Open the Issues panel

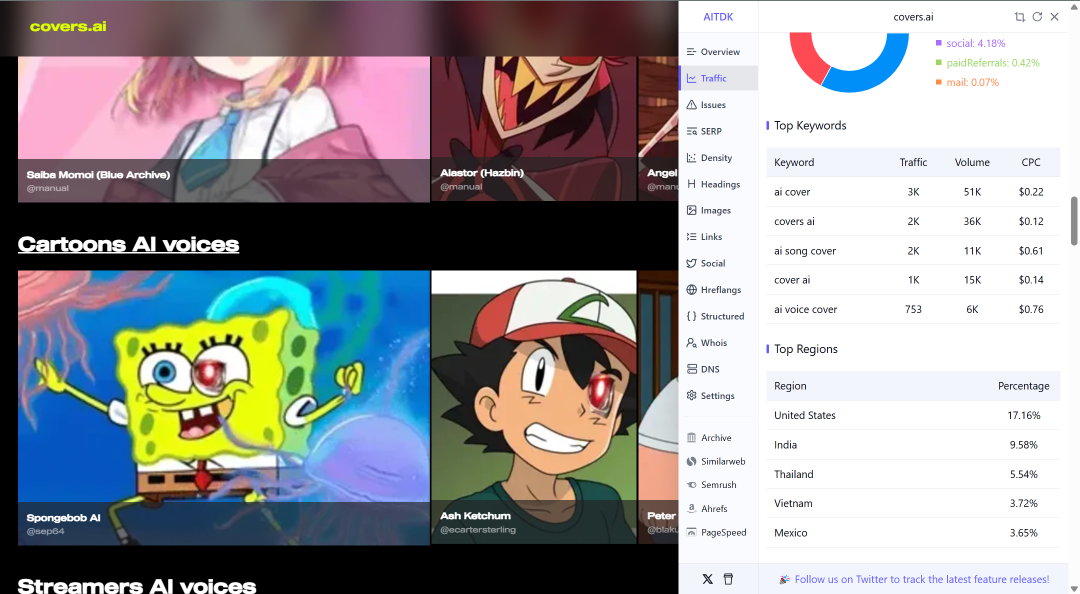click(x=718, y=105)
